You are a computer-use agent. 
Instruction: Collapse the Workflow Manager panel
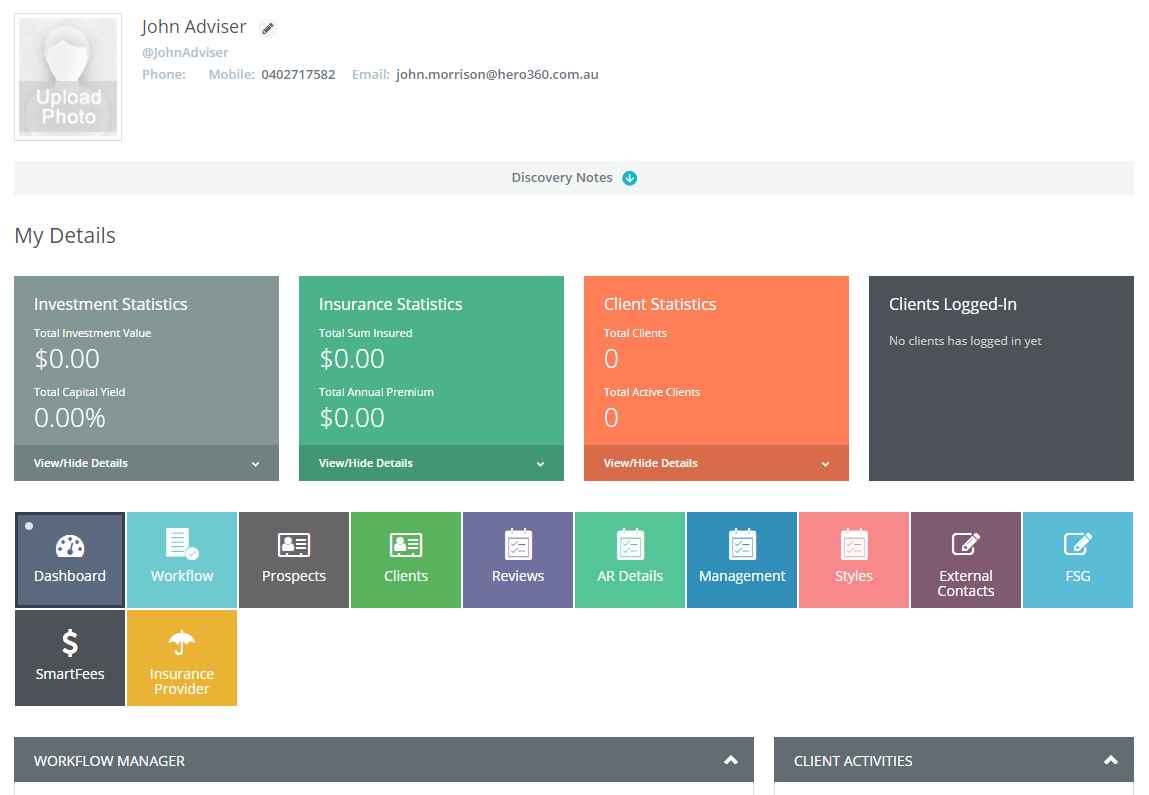coord(729,760)
